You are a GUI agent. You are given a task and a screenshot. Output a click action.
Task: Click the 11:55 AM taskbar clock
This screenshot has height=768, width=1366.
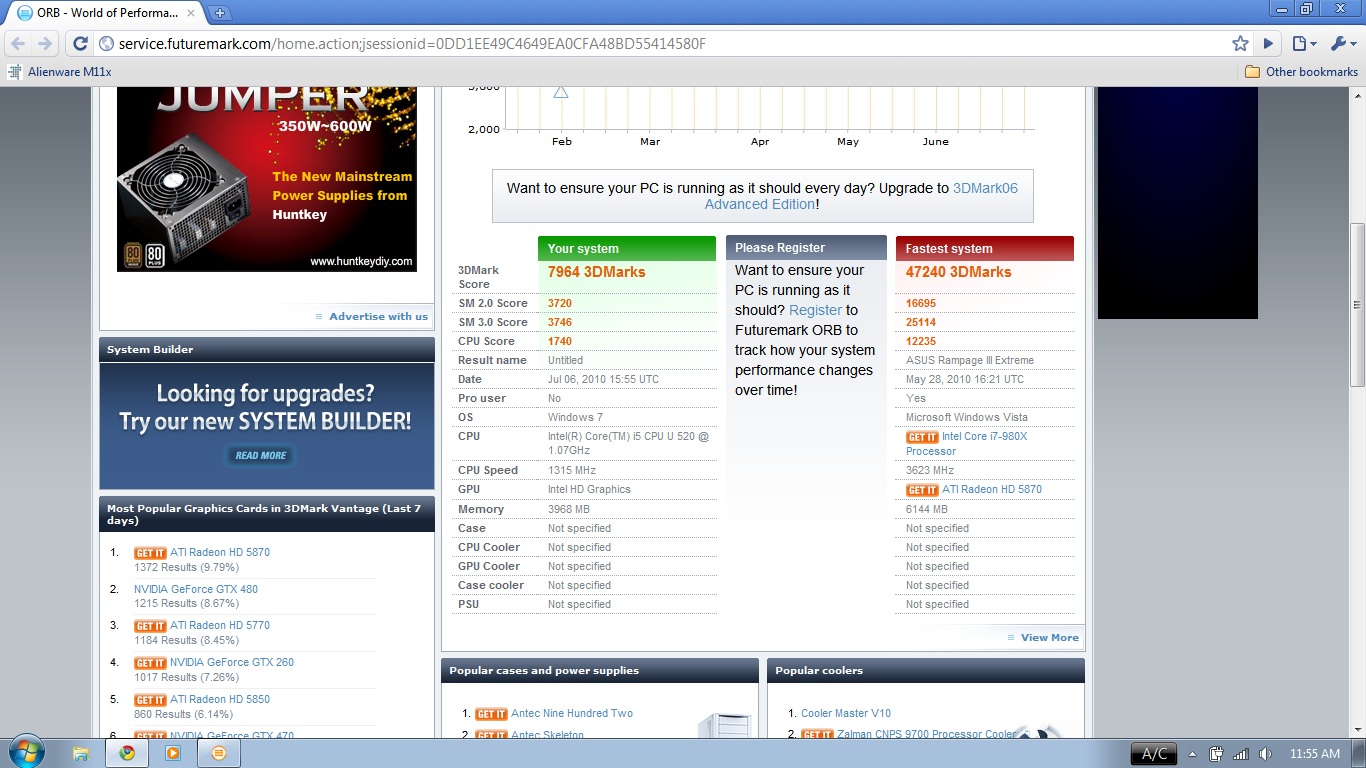[x=1316, y=754]
